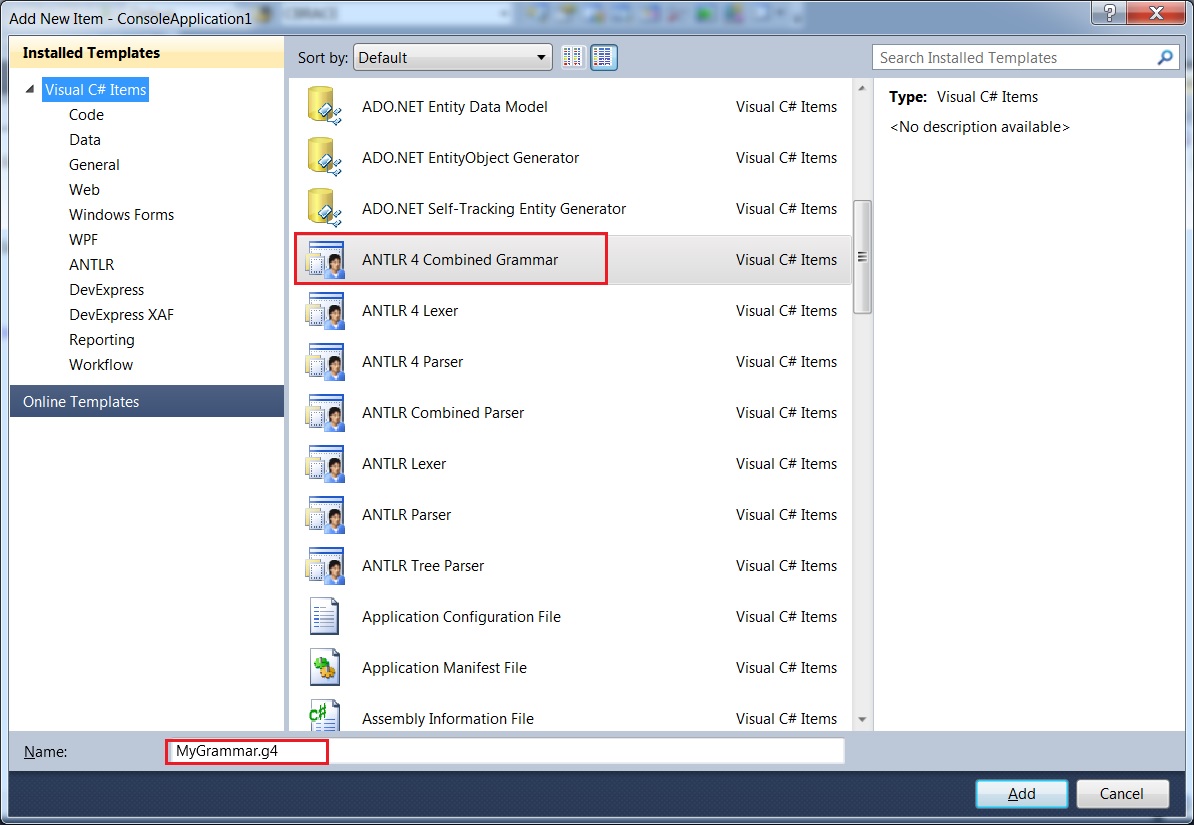Click the ANTLR 4 Combined Grammar icon
This screenshot has height=825, width=1194.
click(x=324, y=260)
